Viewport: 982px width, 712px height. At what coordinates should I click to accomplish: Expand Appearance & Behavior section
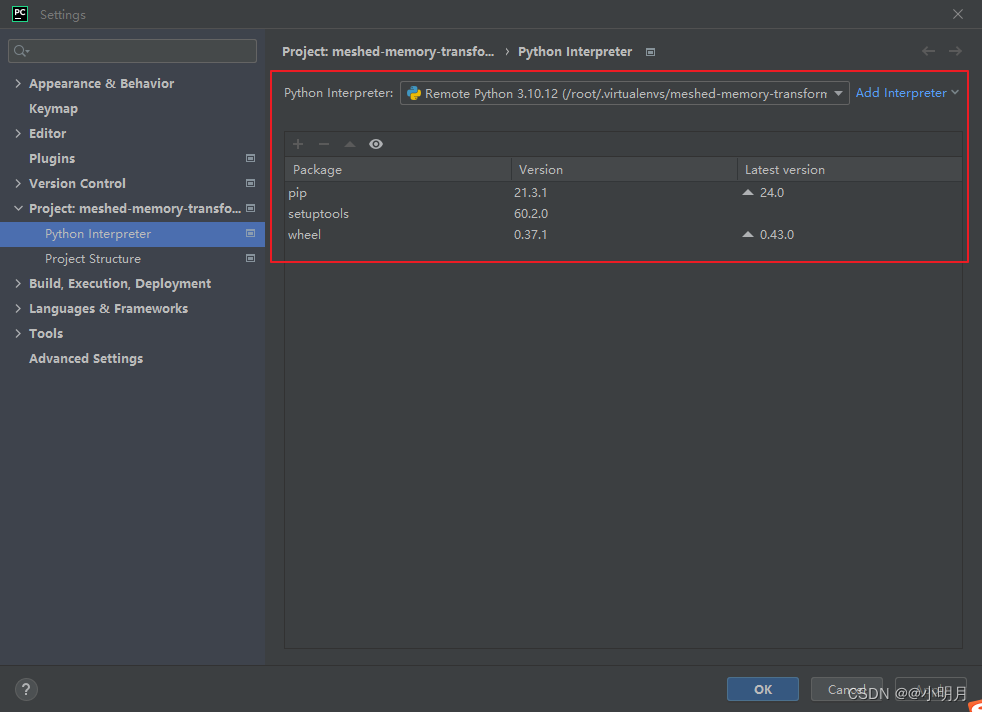(x=18, y=83)
